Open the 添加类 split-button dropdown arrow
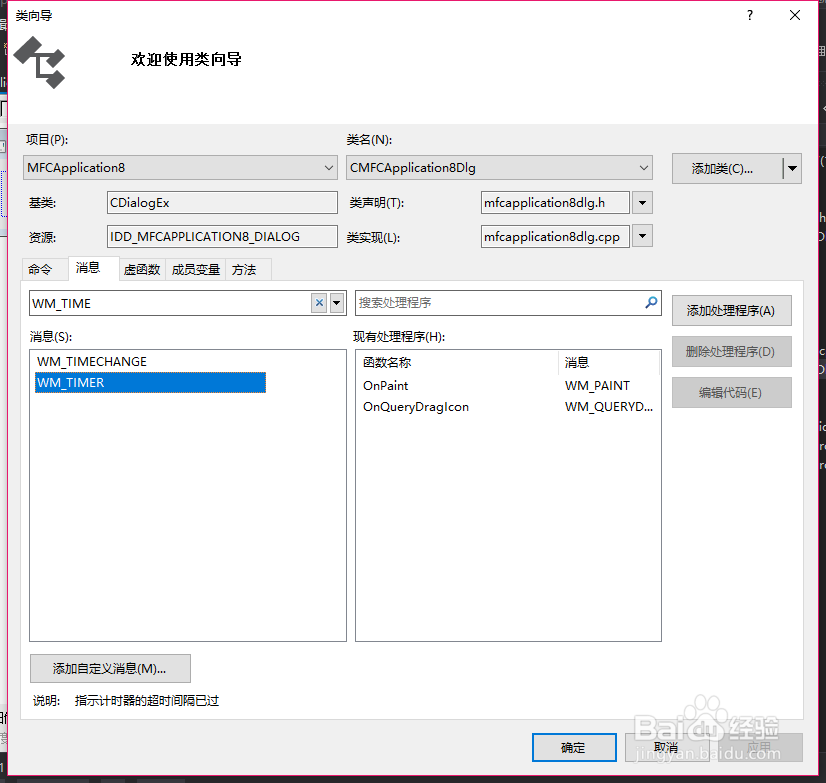Screen dimensions: 826x783 click(x=791, y=168)
